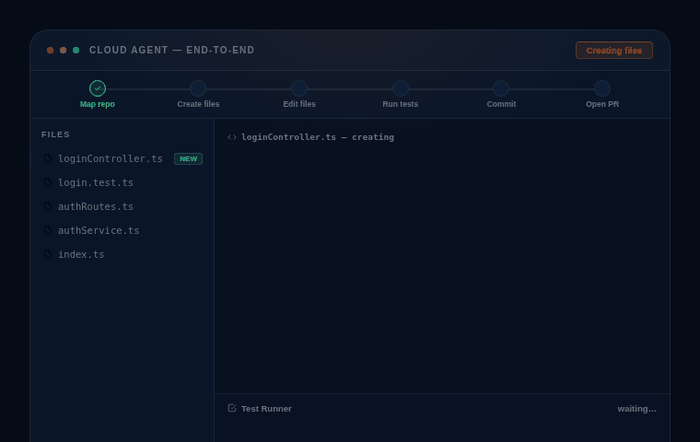Click the file icon beside login.test.ts

click(48, 183)
